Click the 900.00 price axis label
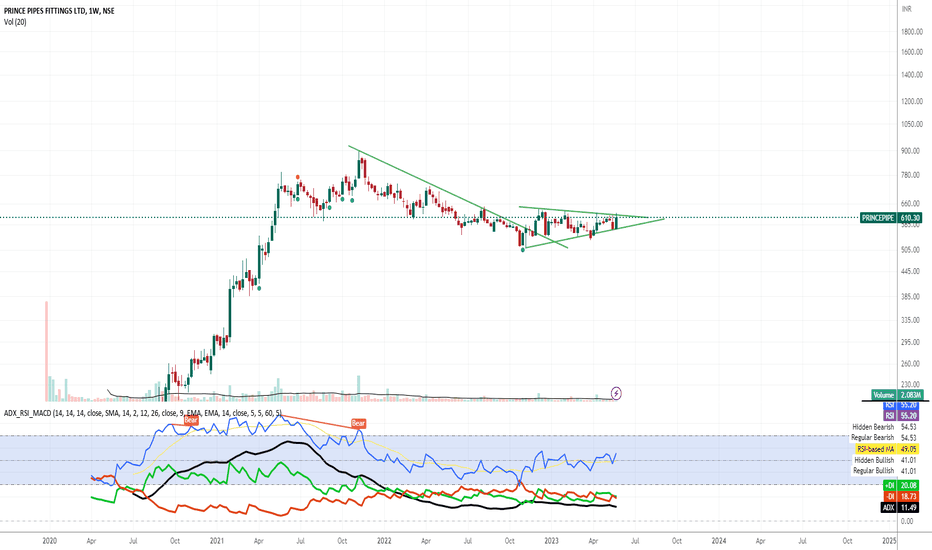 (x=911, y=151)
